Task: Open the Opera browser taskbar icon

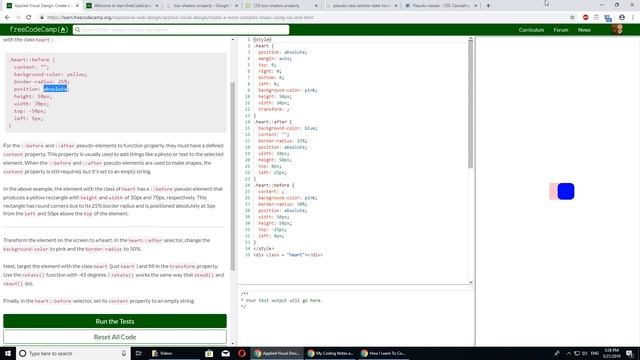Action: point(242,353)
